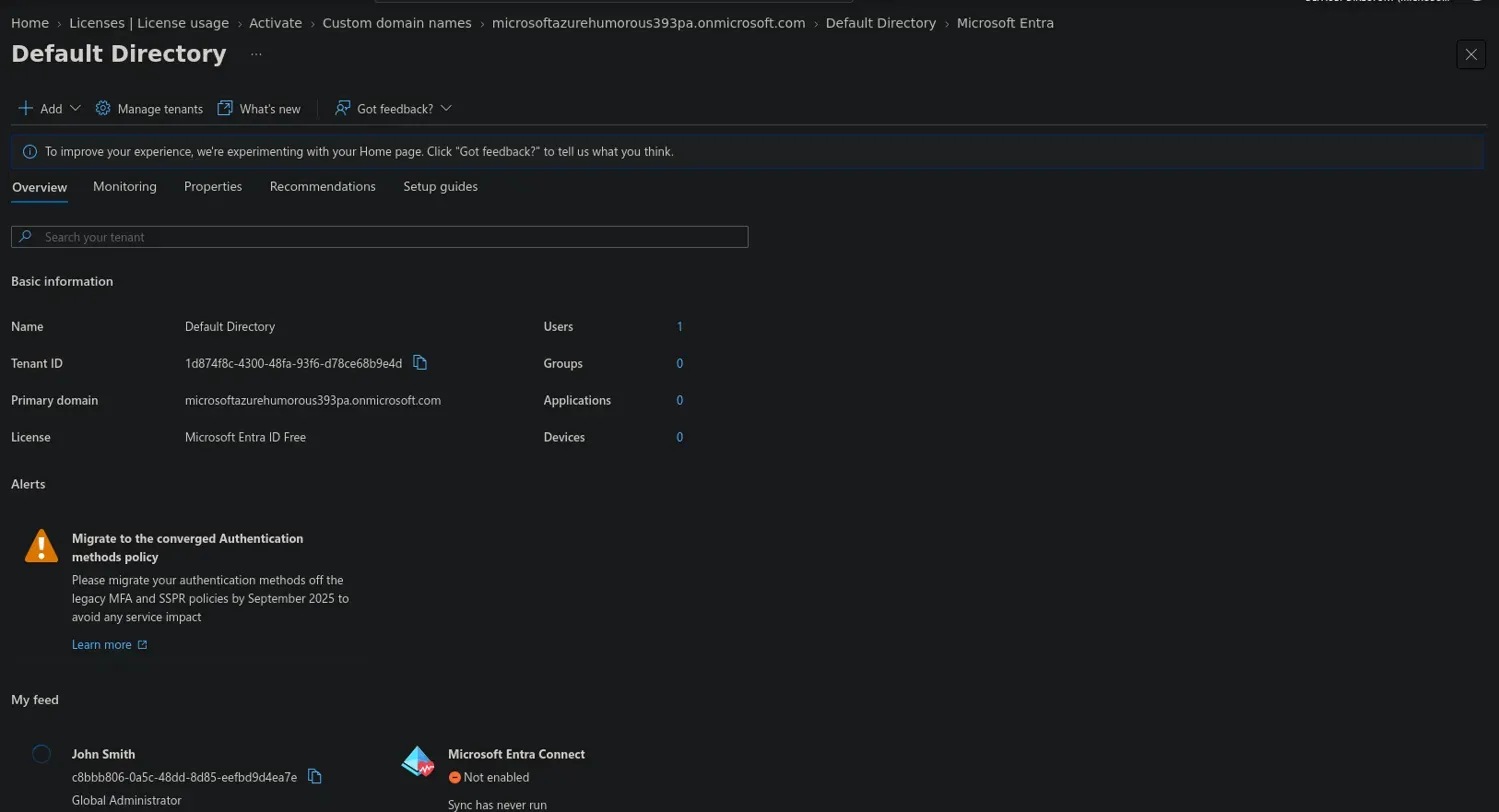
Task: Open the Add dropdown menu
Action: (50, 108)
